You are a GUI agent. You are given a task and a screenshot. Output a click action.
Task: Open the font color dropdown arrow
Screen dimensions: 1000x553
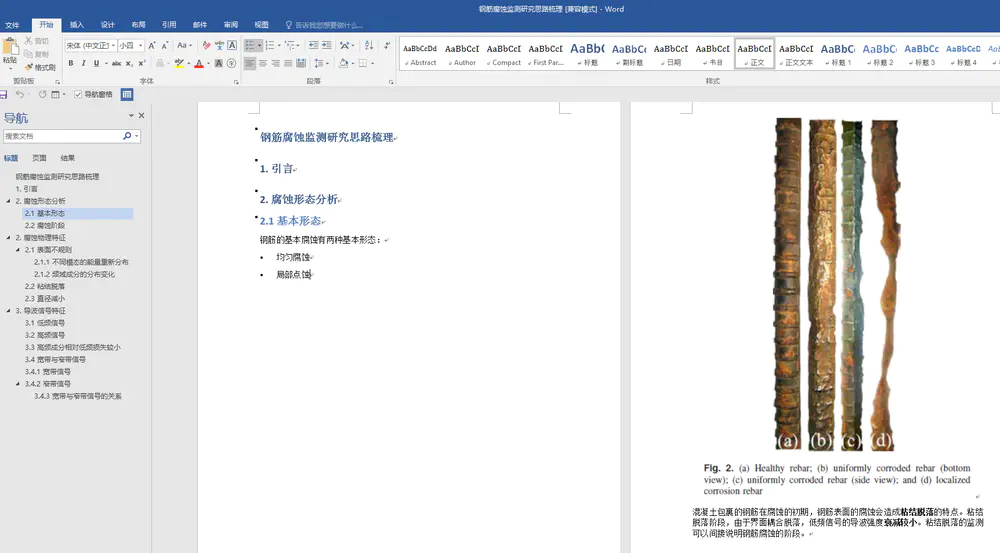tap(208, 64)
